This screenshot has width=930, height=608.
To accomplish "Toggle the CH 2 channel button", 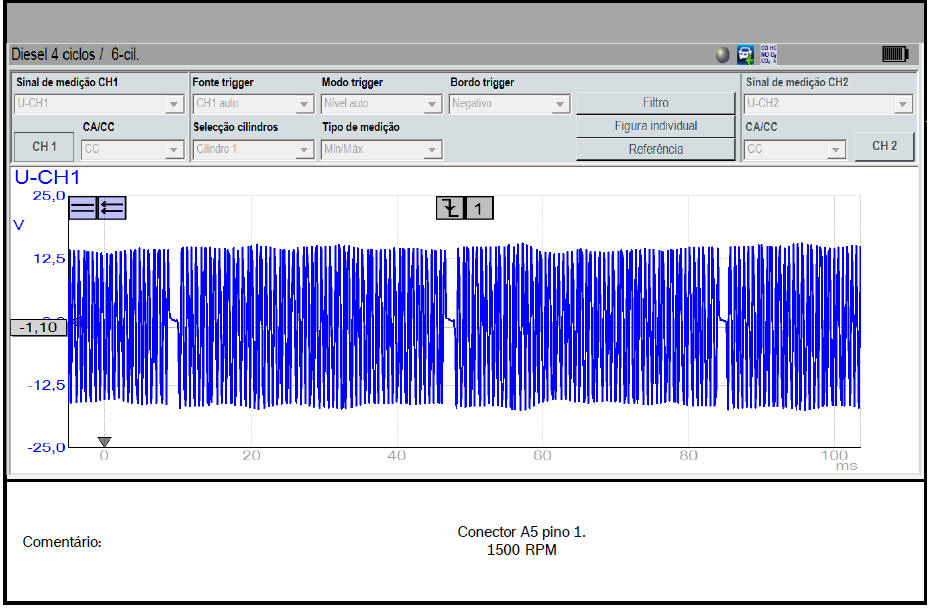I will 884,146.
